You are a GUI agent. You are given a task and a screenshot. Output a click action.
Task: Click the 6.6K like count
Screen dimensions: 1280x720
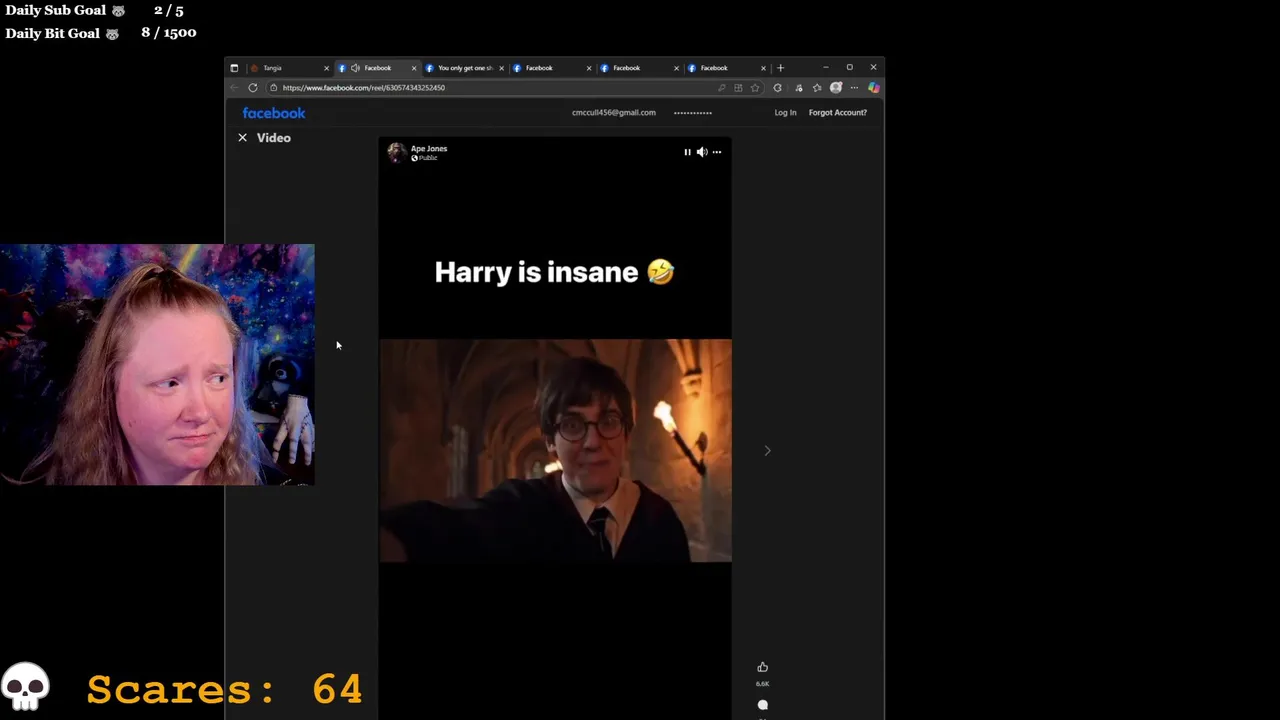[x=762, y=684]
